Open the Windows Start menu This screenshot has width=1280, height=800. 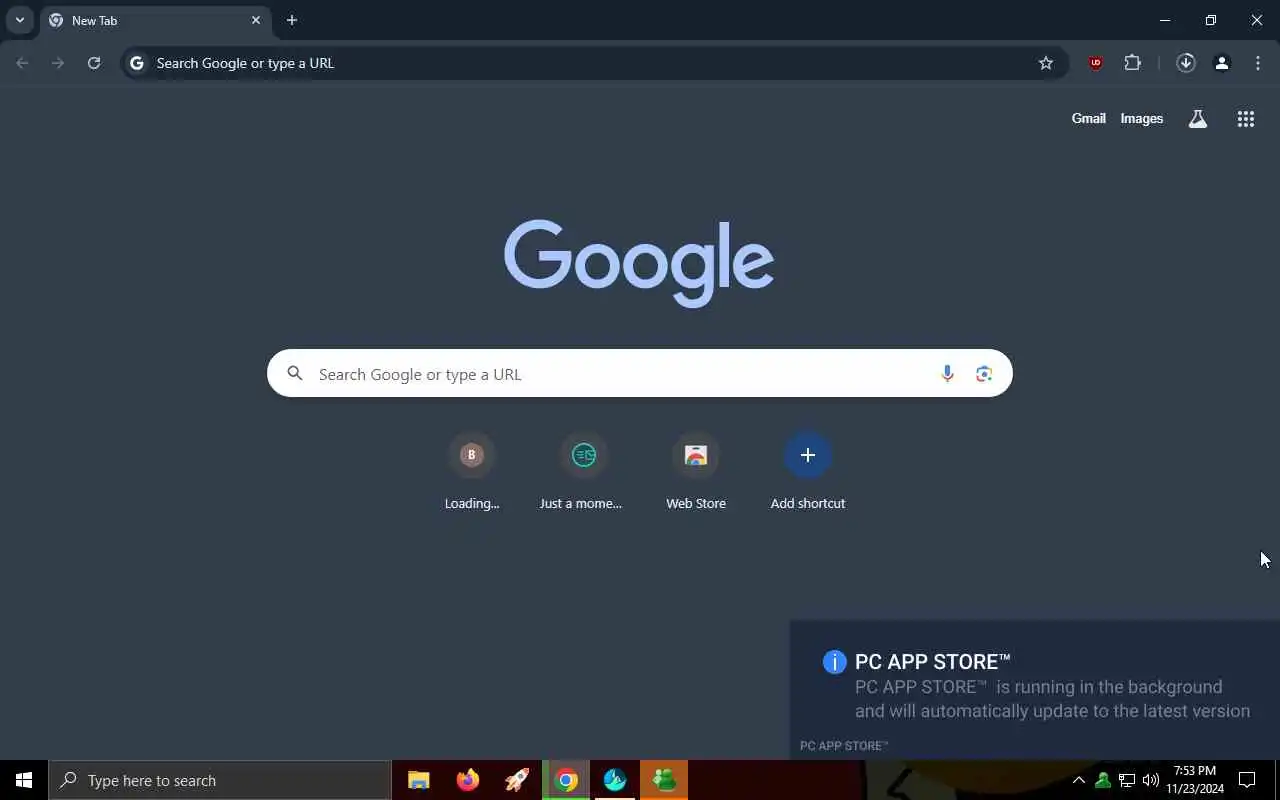pos(24,780)
